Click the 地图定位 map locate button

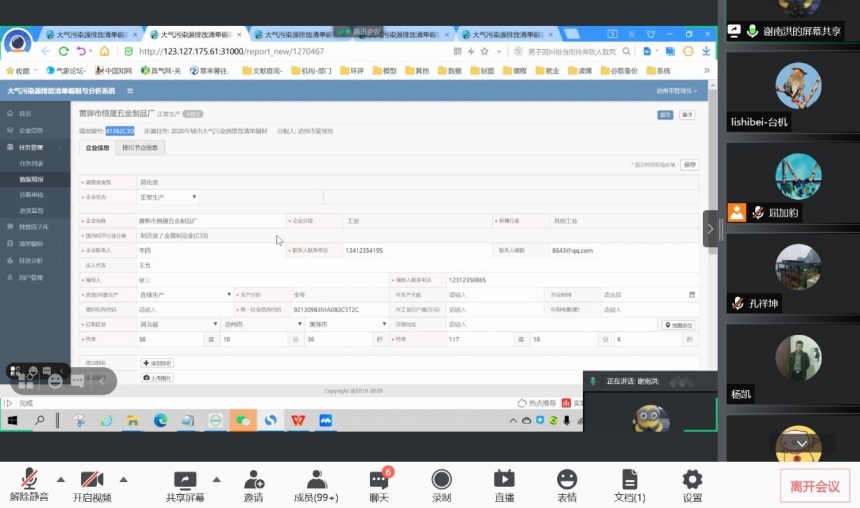tap(679, 325)
